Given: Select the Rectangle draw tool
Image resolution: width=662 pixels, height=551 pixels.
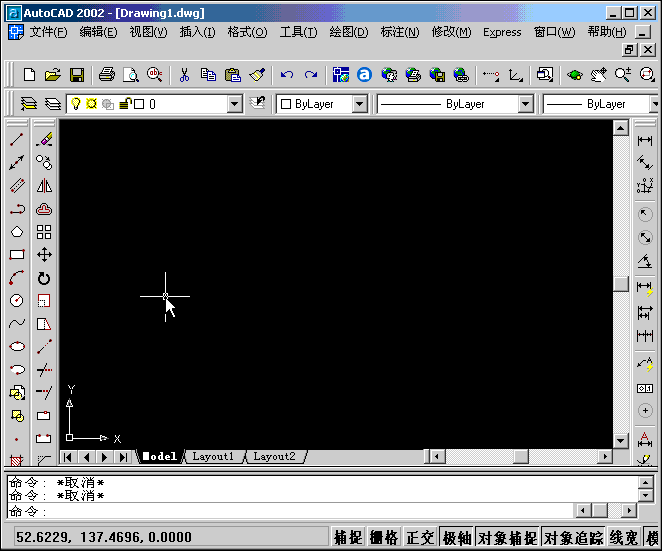Looking at the screenshot, I should pyautogui.click(x=17, y=255).
